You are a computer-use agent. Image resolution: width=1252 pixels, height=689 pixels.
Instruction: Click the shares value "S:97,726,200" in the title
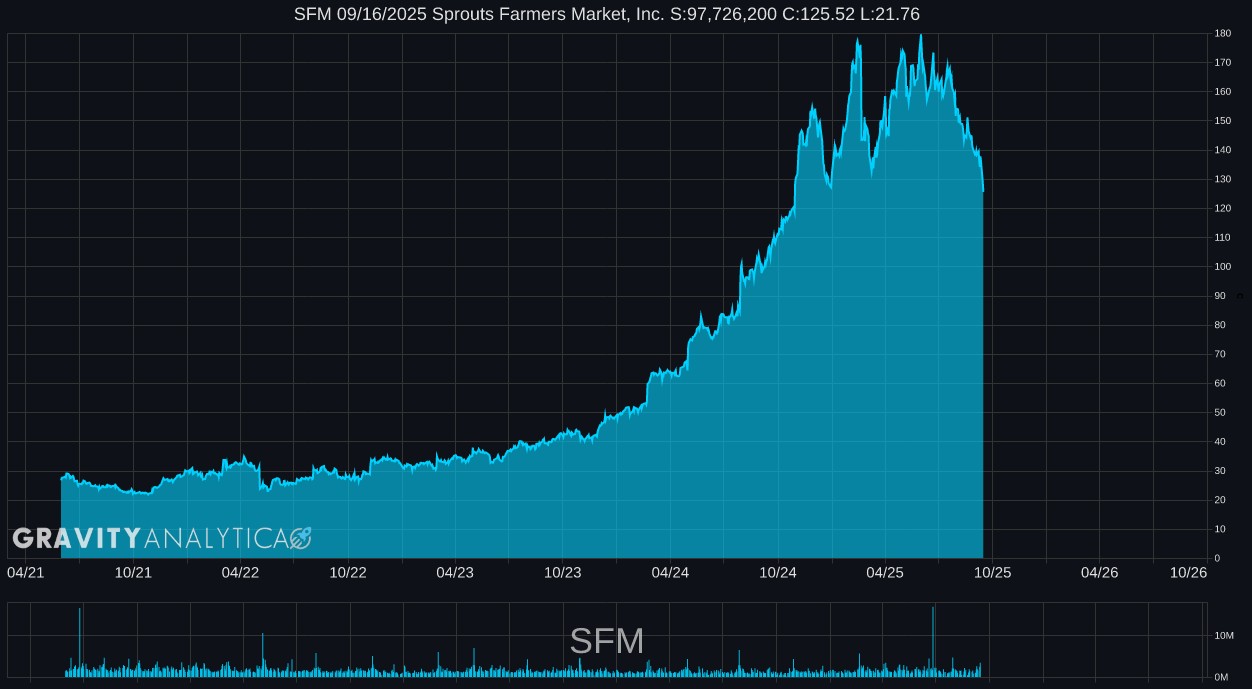click(x=723, y=14)
